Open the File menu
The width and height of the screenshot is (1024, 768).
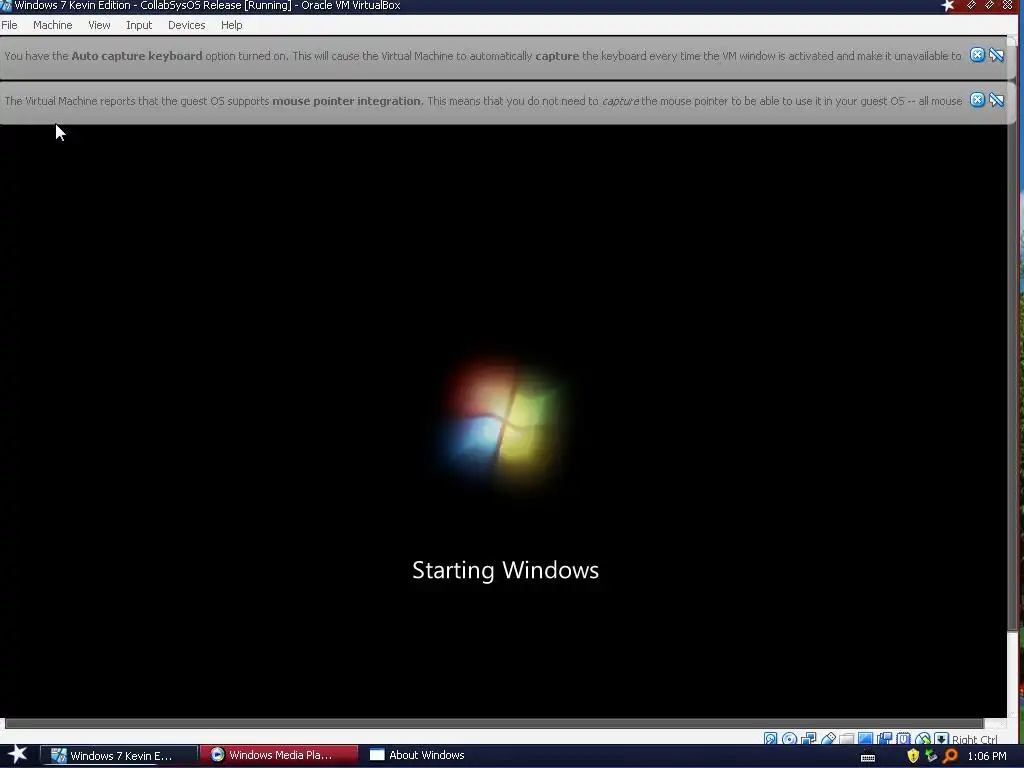pos(9,25)
